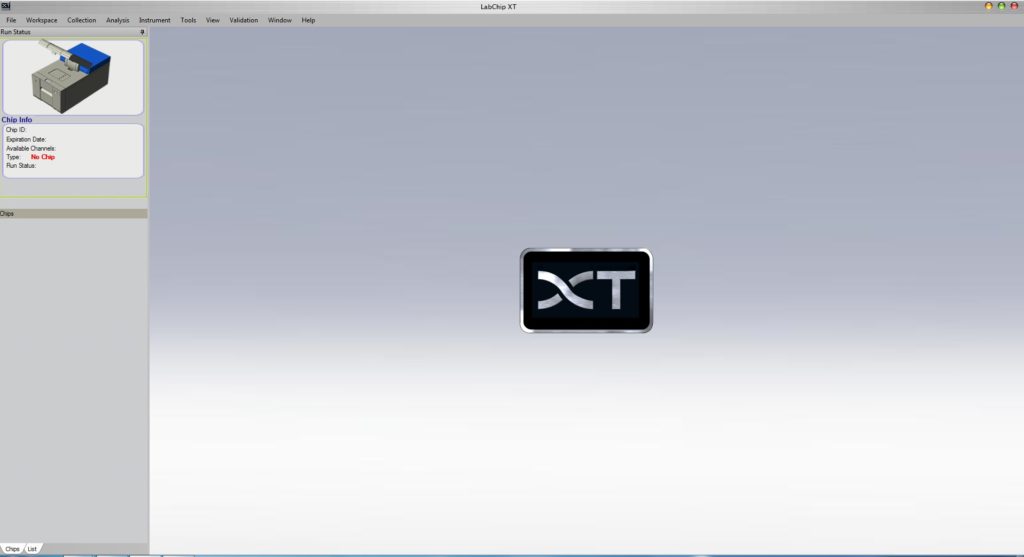Click the XT logo in the workspace

(x=586, y=290)
